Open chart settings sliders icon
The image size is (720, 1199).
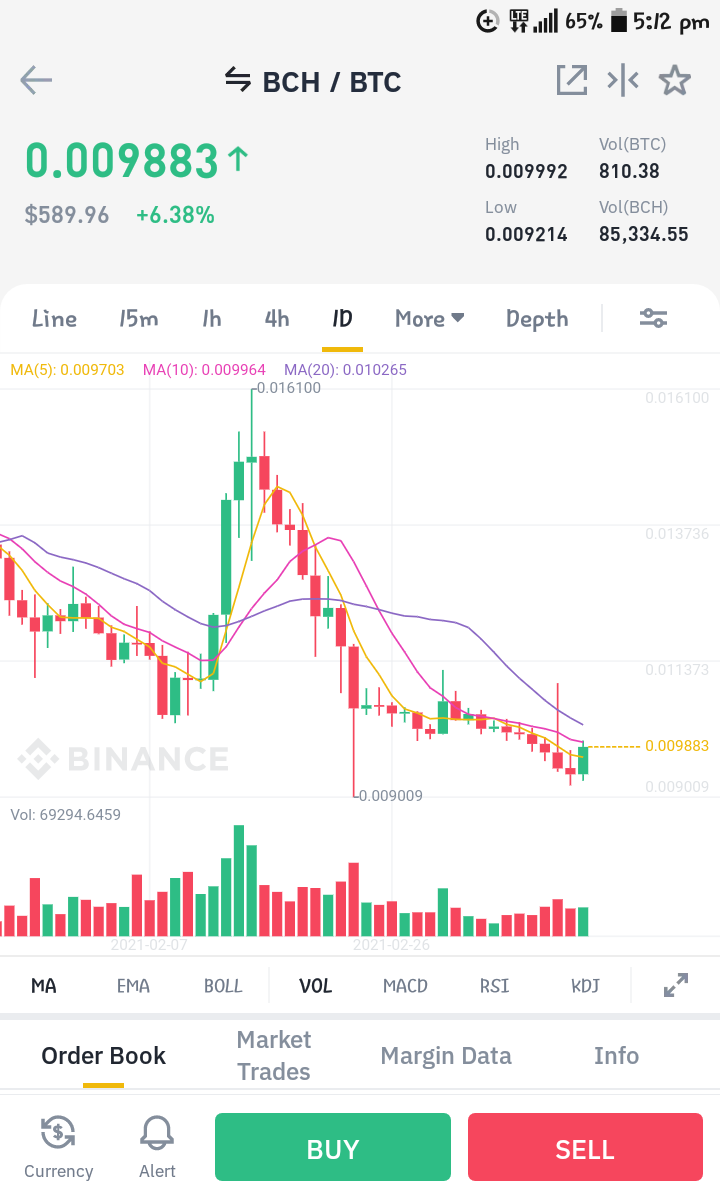[654, 318]
